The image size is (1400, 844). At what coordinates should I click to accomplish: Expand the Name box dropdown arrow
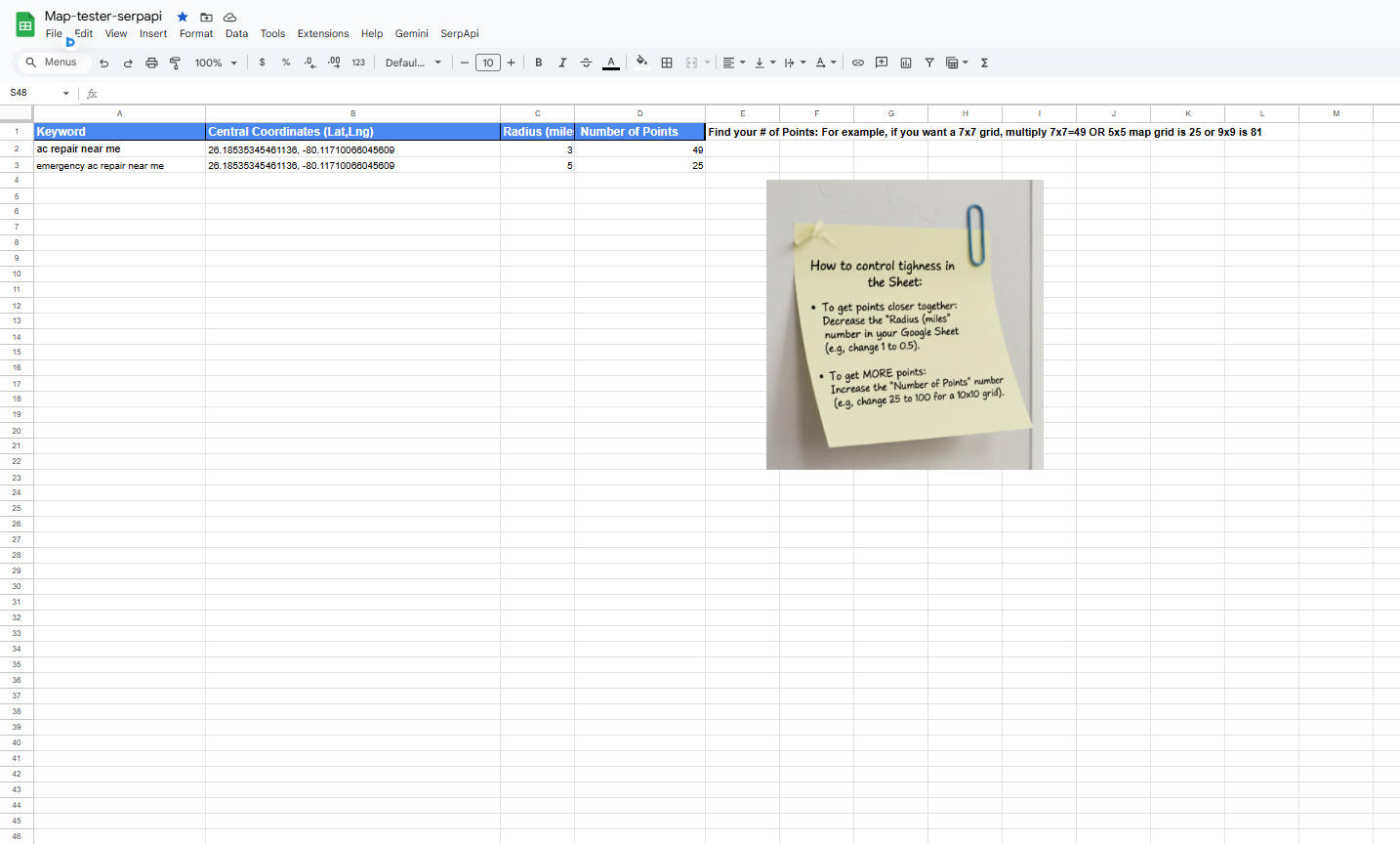click(66, 94)
